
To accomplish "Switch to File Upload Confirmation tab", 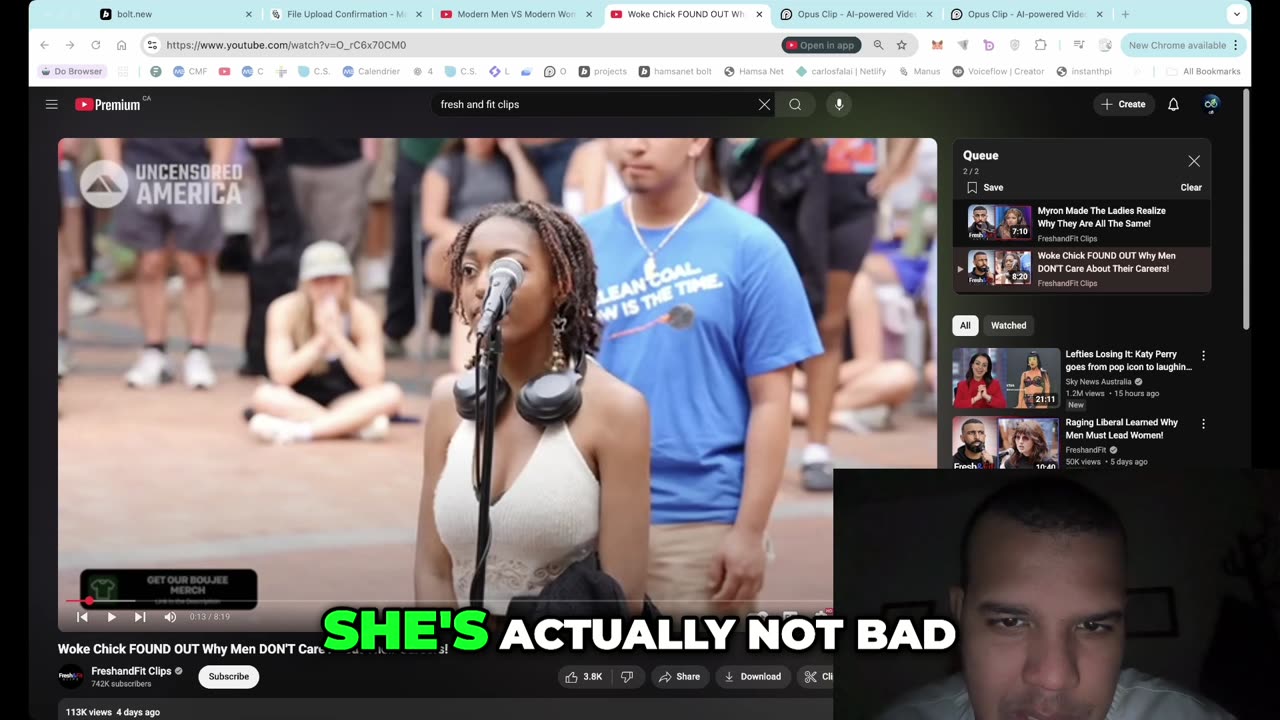I will point(347,14).
